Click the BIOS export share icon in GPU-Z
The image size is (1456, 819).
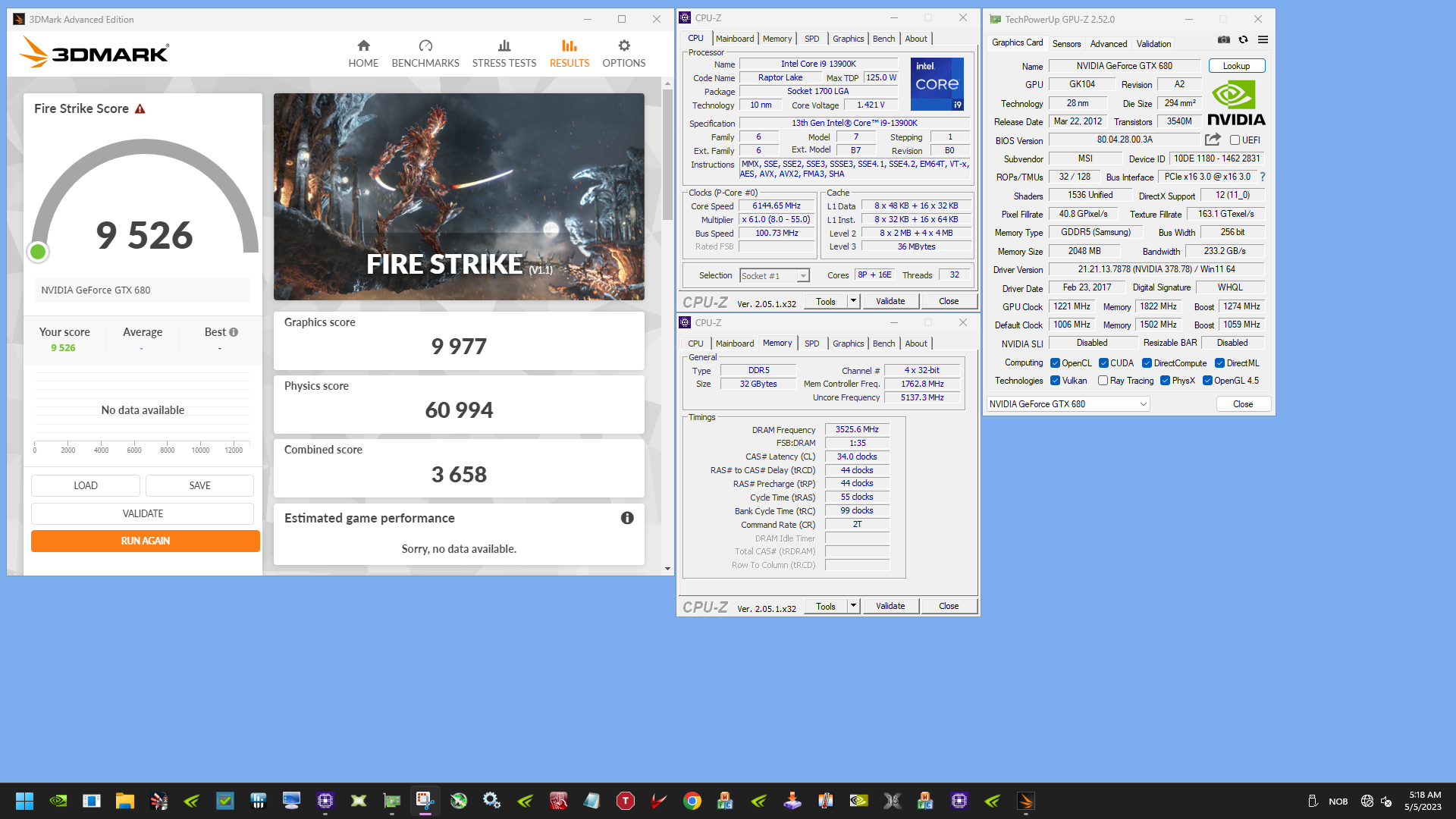pyautogui.click(x=1213, y=140)
